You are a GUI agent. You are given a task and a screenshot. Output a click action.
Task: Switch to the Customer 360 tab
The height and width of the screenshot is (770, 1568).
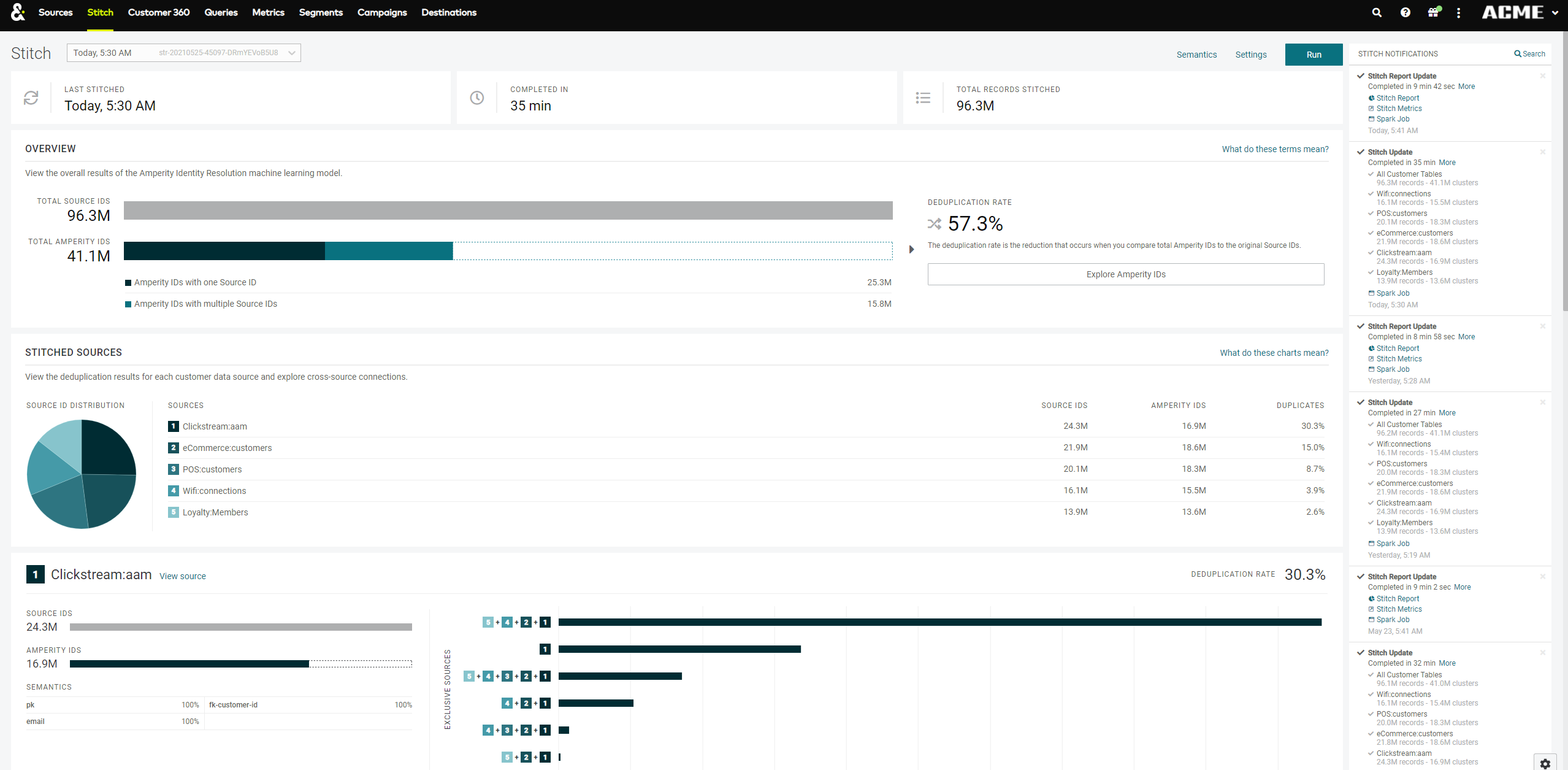(x=158, y=12)
